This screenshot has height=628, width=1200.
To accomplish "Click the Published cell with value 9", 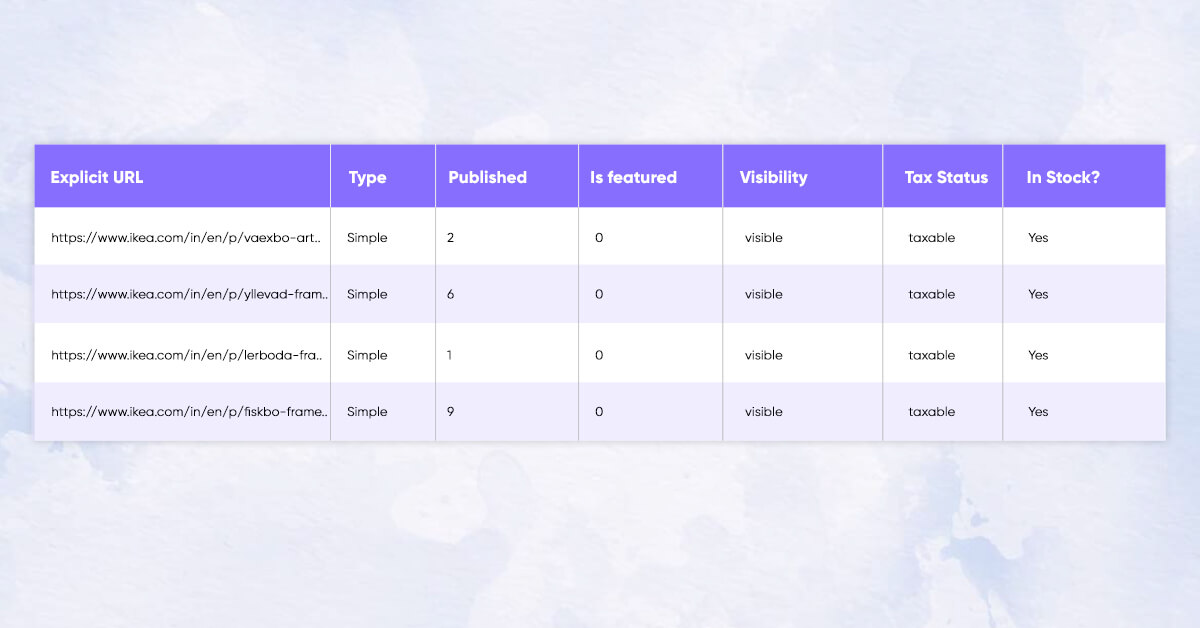I will pyautogui.click(x=451, y=411).
